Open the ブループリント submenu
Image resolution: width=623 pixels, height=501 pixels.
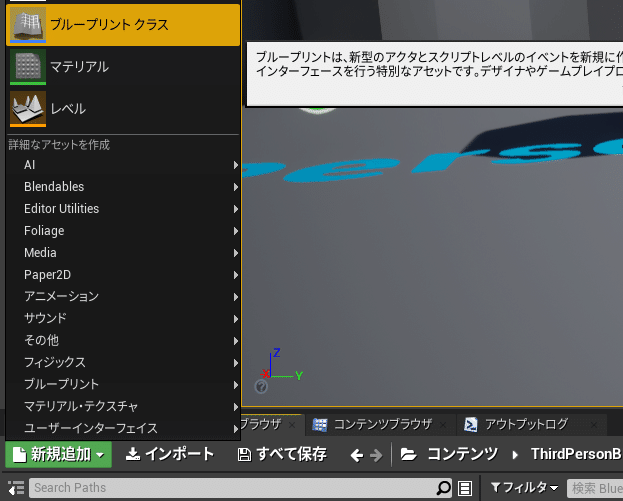click(x=123, y=385)
